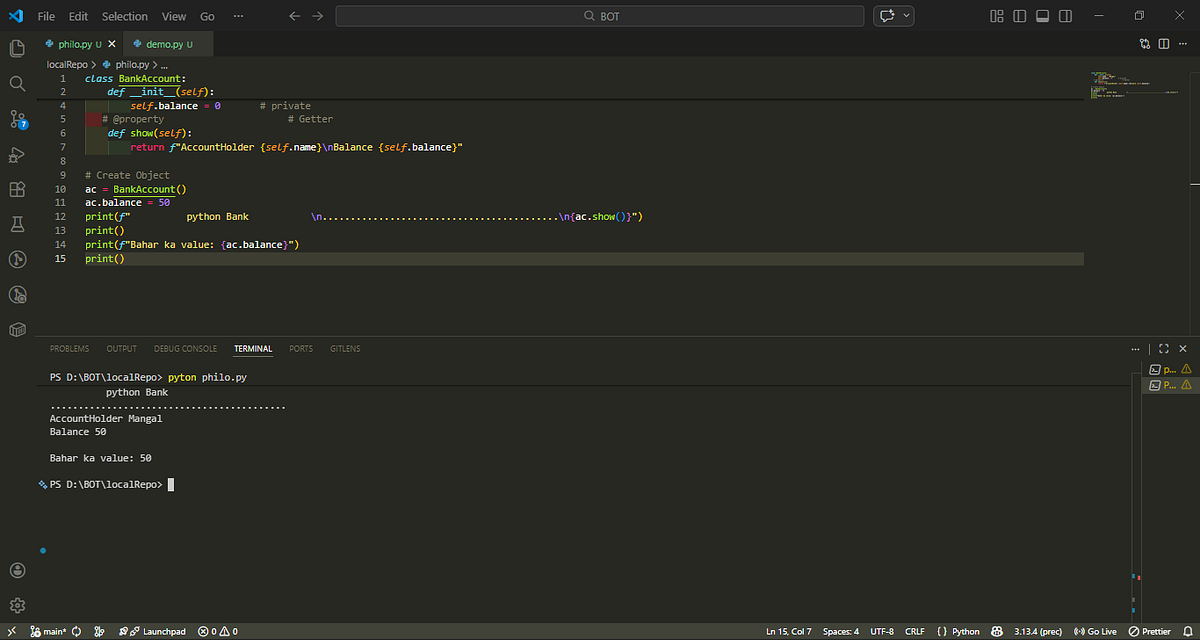Click the Remote window icon in the status bar

click(x=11, y=632)
